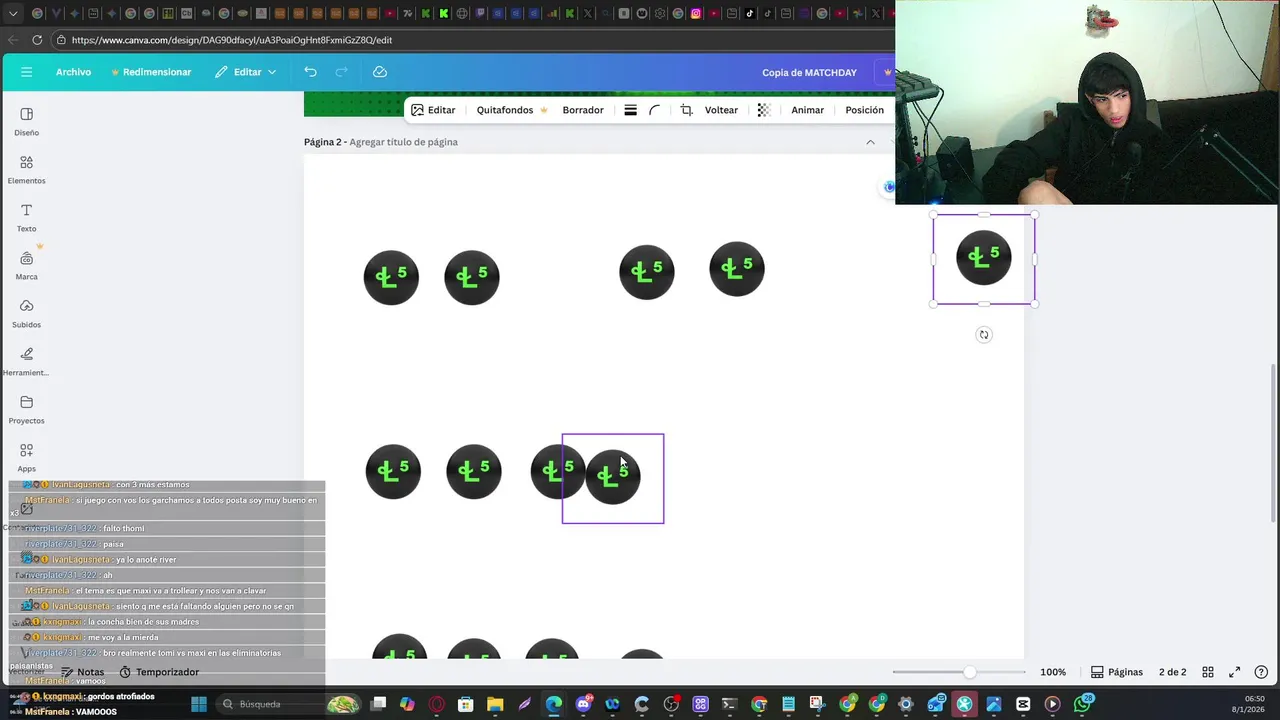
Task: Open the Texto sidebar panel
Action: click(x=26, y=217)
